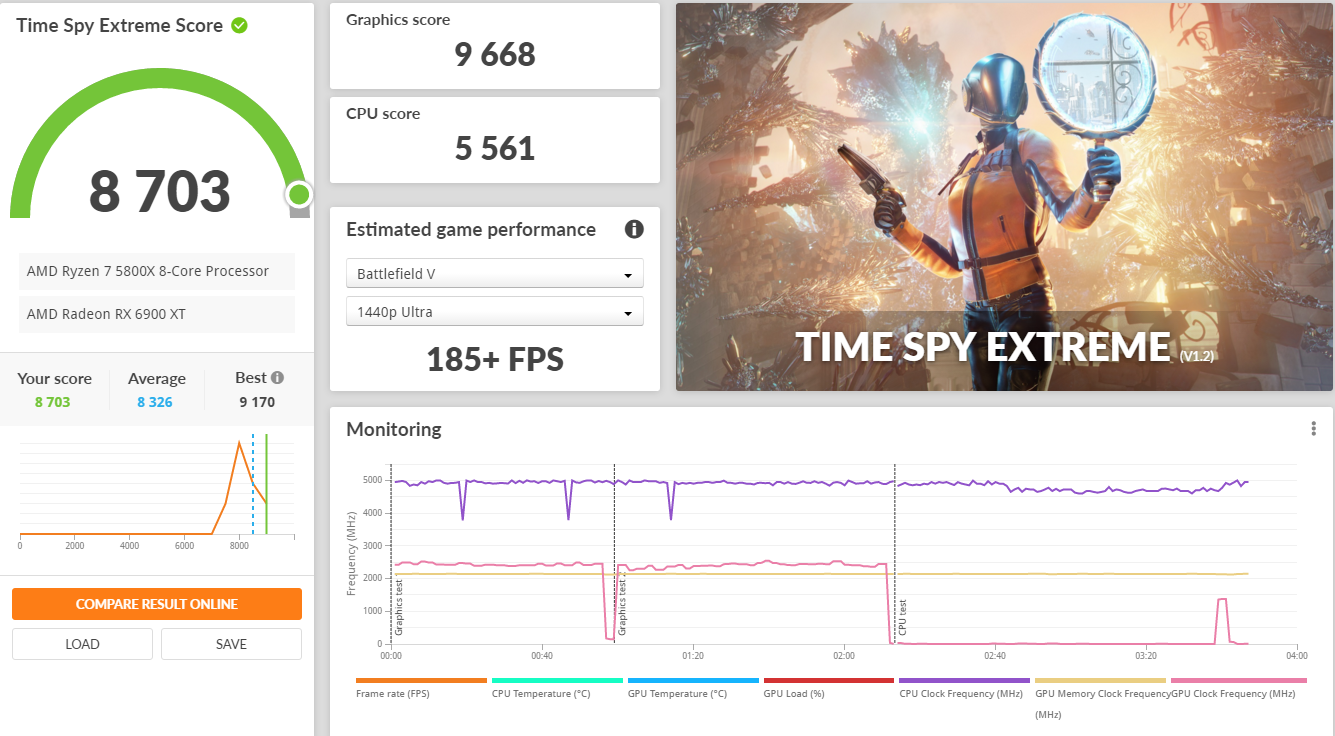Open the Monitoring panel three-dot menu
Screen dimensions: 1335x736
point(1314,429)
